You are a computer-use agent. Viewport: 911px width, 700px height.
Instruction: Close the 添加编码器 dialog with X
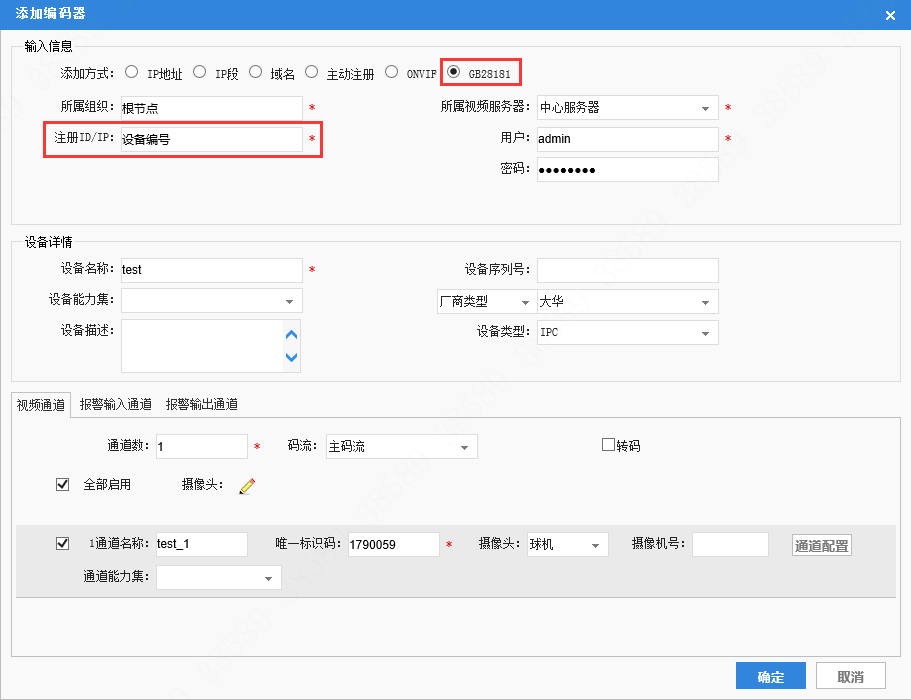point(890,15)
